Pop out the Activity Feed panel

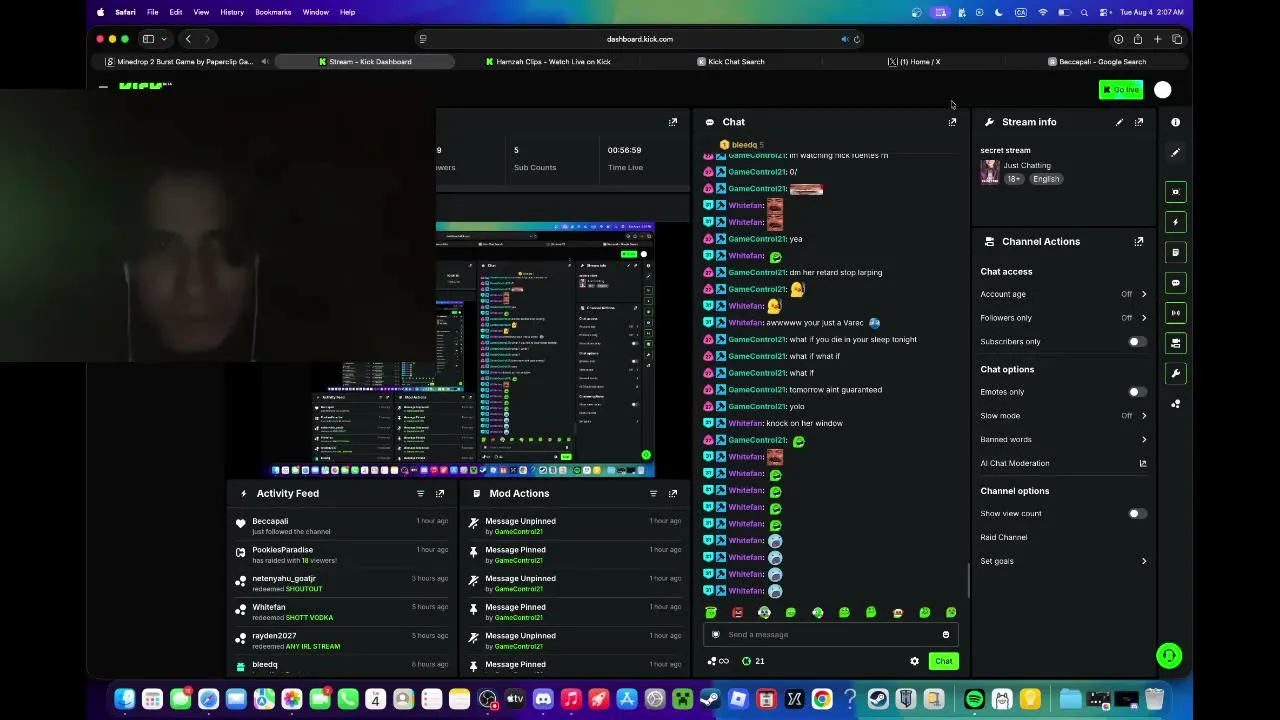click(x=440, y=494)
